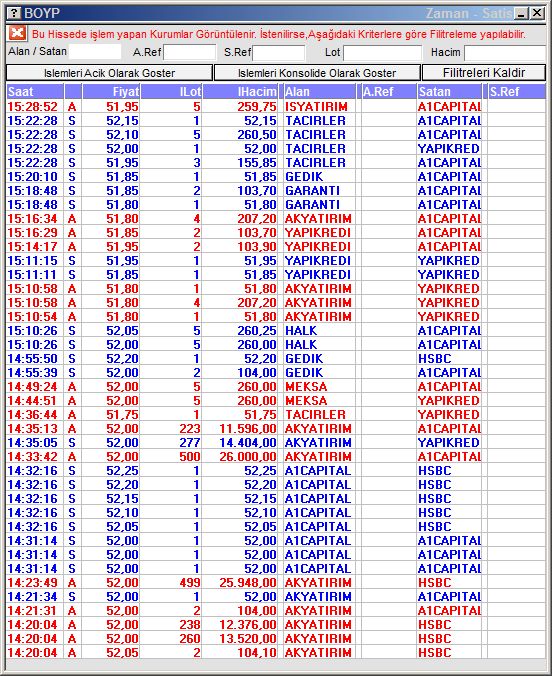This screenshot has height=676, width=552.
Task: Click price 52,25 in 14:32:16 row
Action: 122,471
